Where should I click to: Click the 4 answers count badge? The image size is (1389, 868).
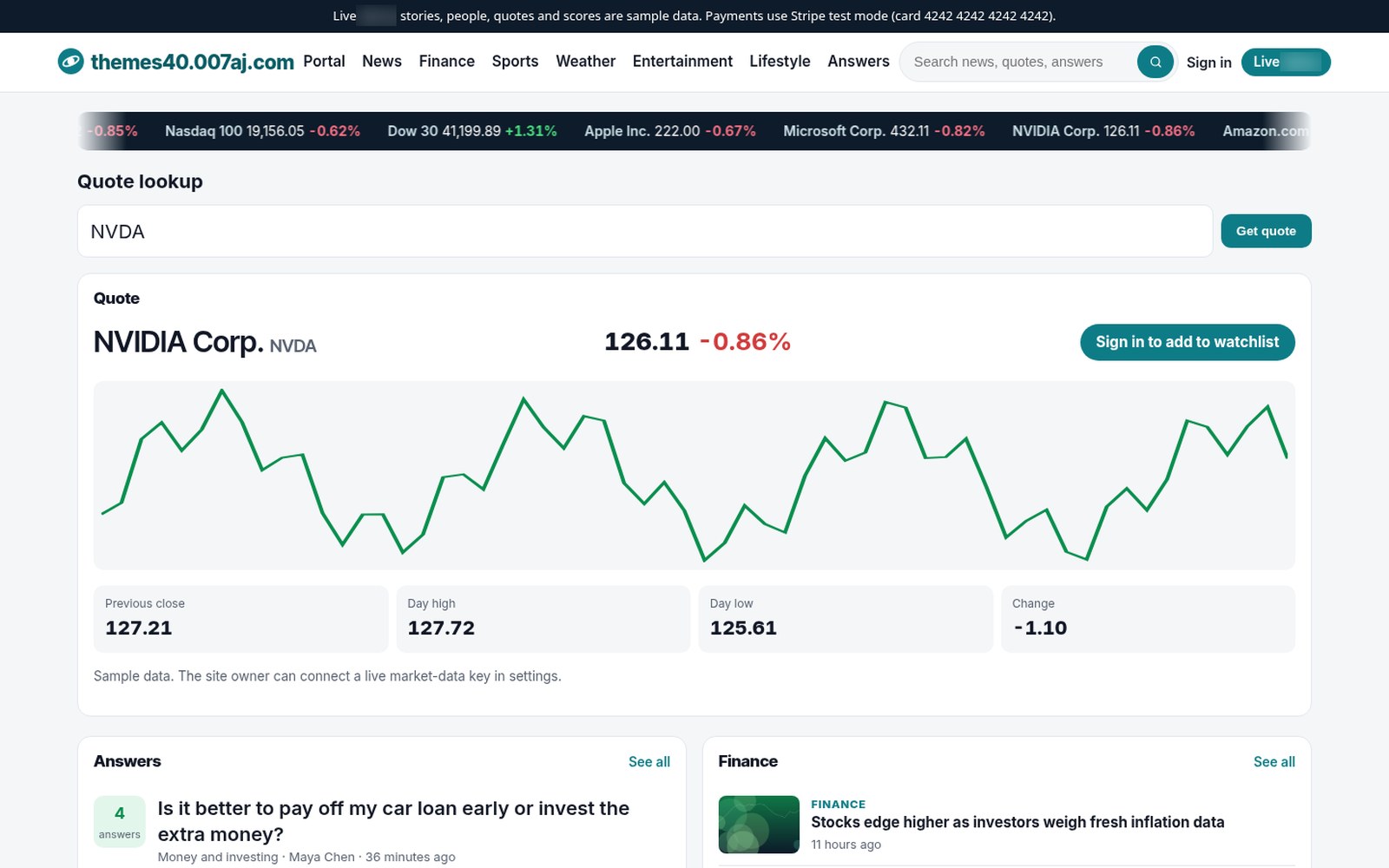120,821
